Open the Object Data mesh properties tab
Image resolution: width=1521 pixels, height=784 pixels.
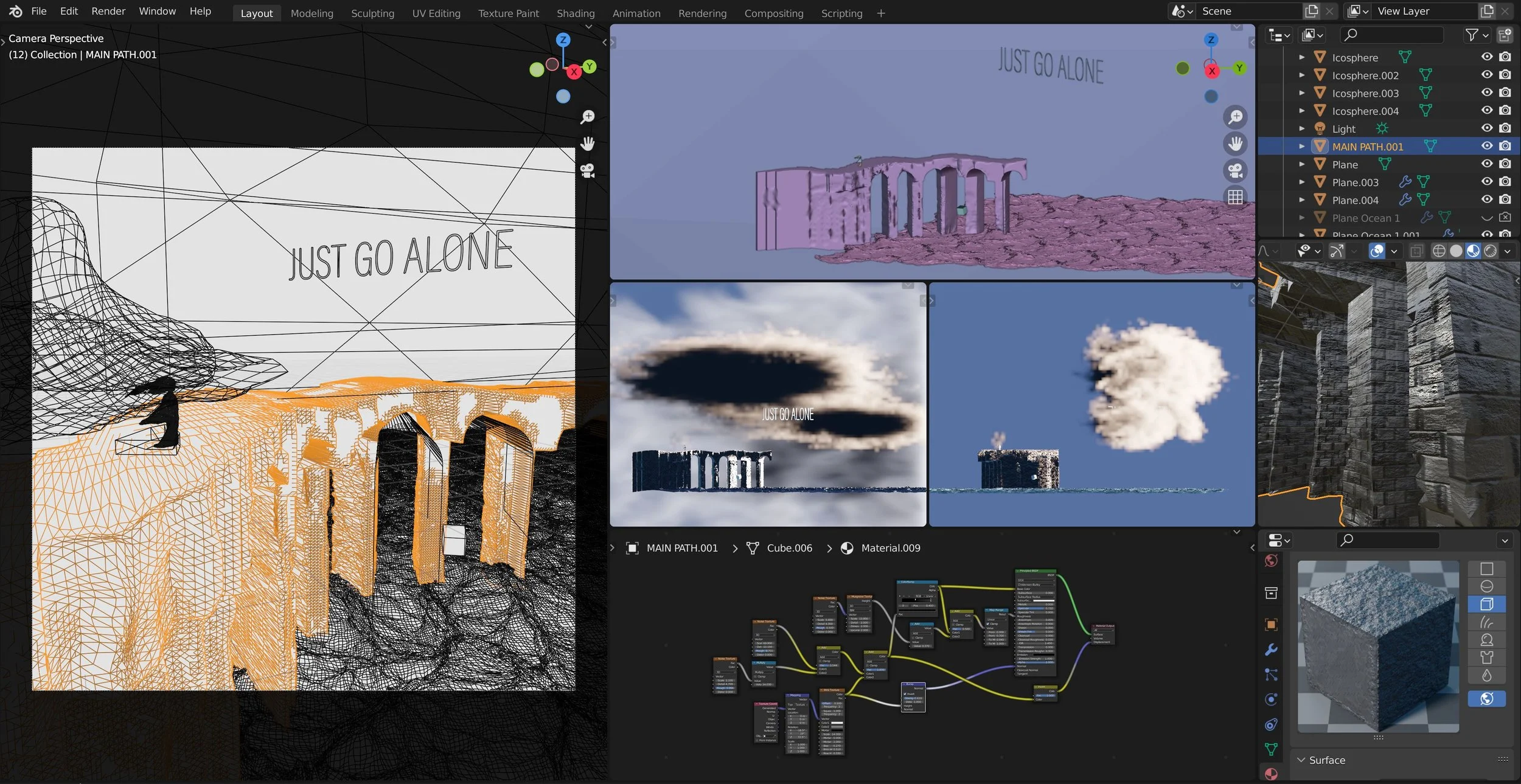pyautogui.click(x=1271, y=749)
